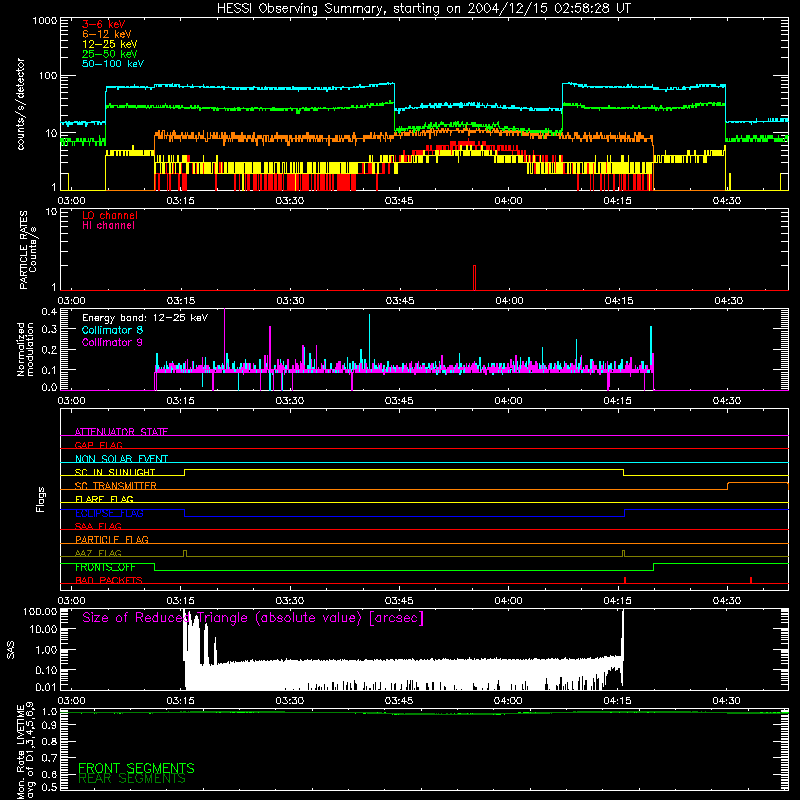Click the Energy band: 12-25 keV label

145,318
